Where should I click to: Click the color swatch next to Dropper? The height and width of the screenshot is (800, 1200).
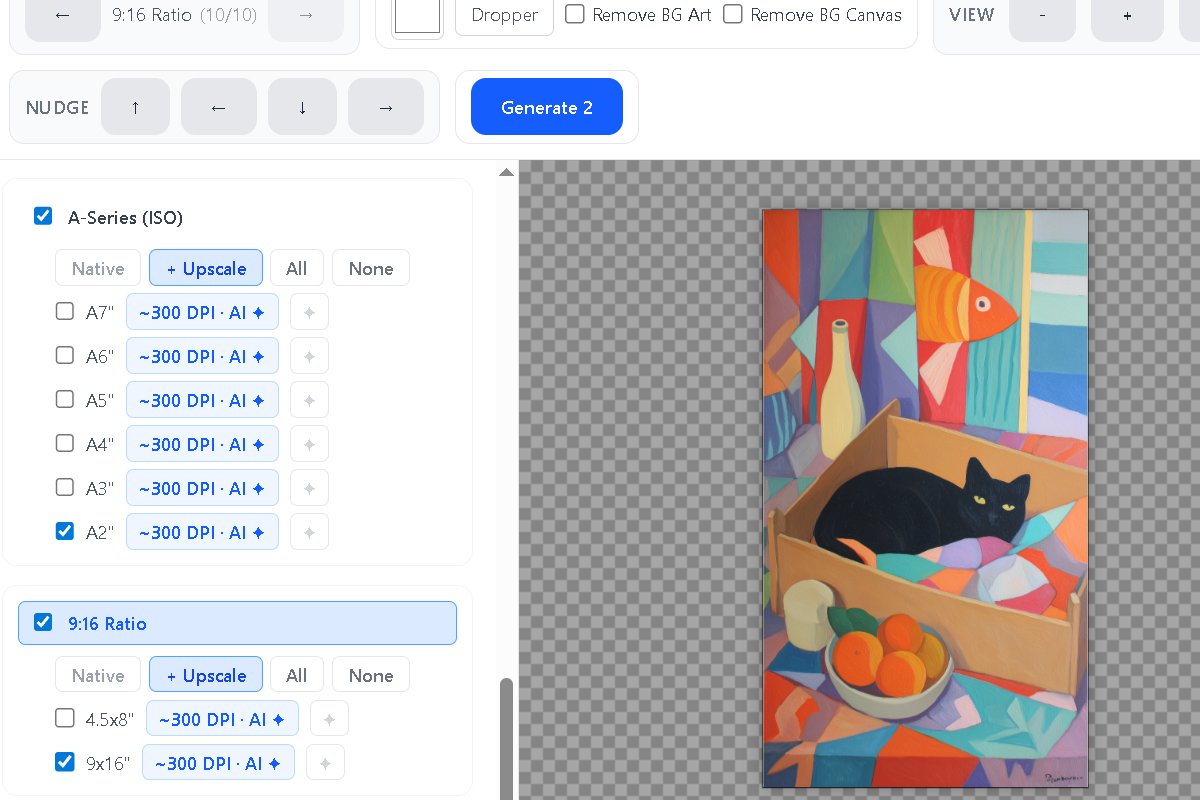(x=417, y=15)
